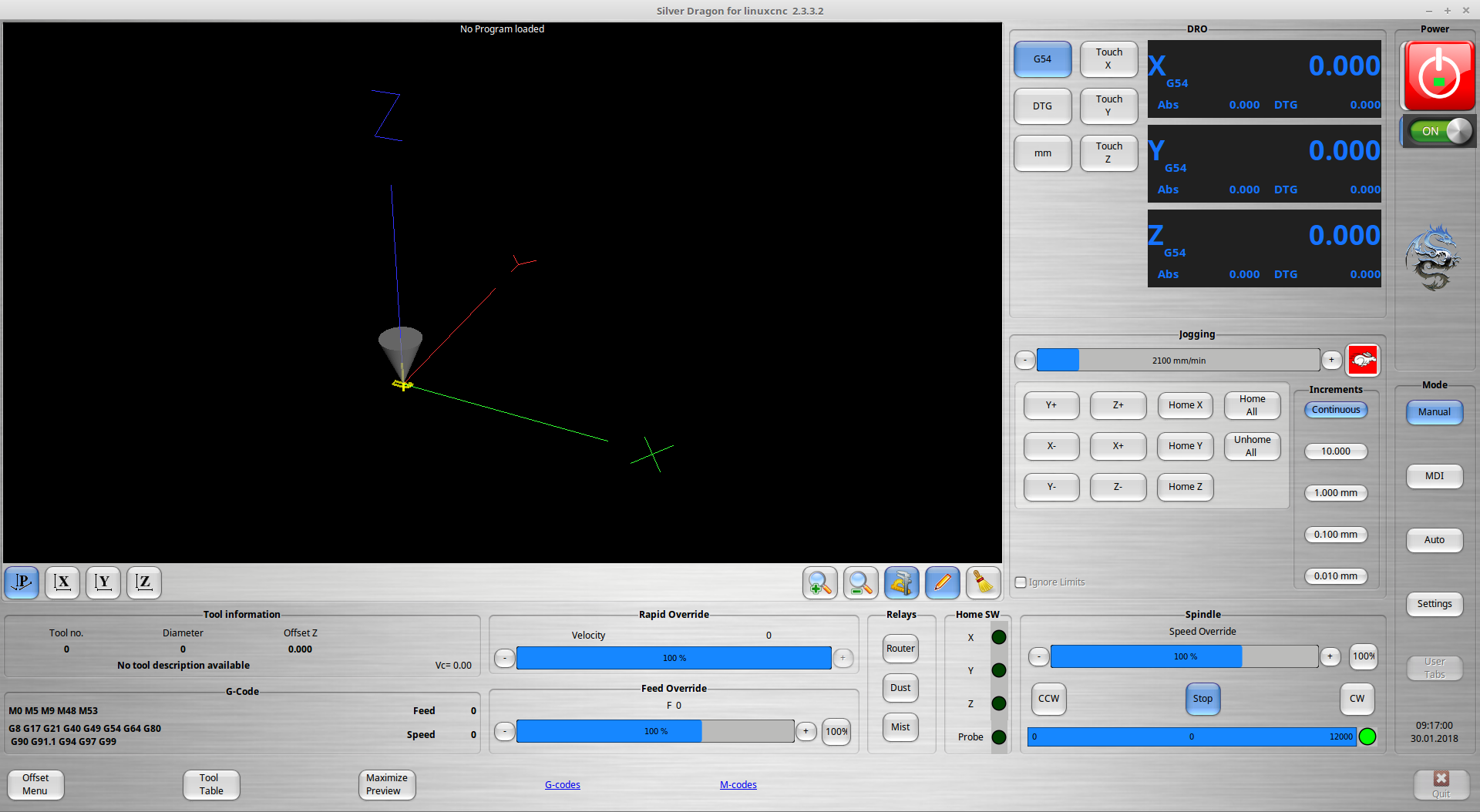Image resolution: width=1480 pixels, height=812 pixels.
Task: Open the Settings page
Action: pos(1434,604)
